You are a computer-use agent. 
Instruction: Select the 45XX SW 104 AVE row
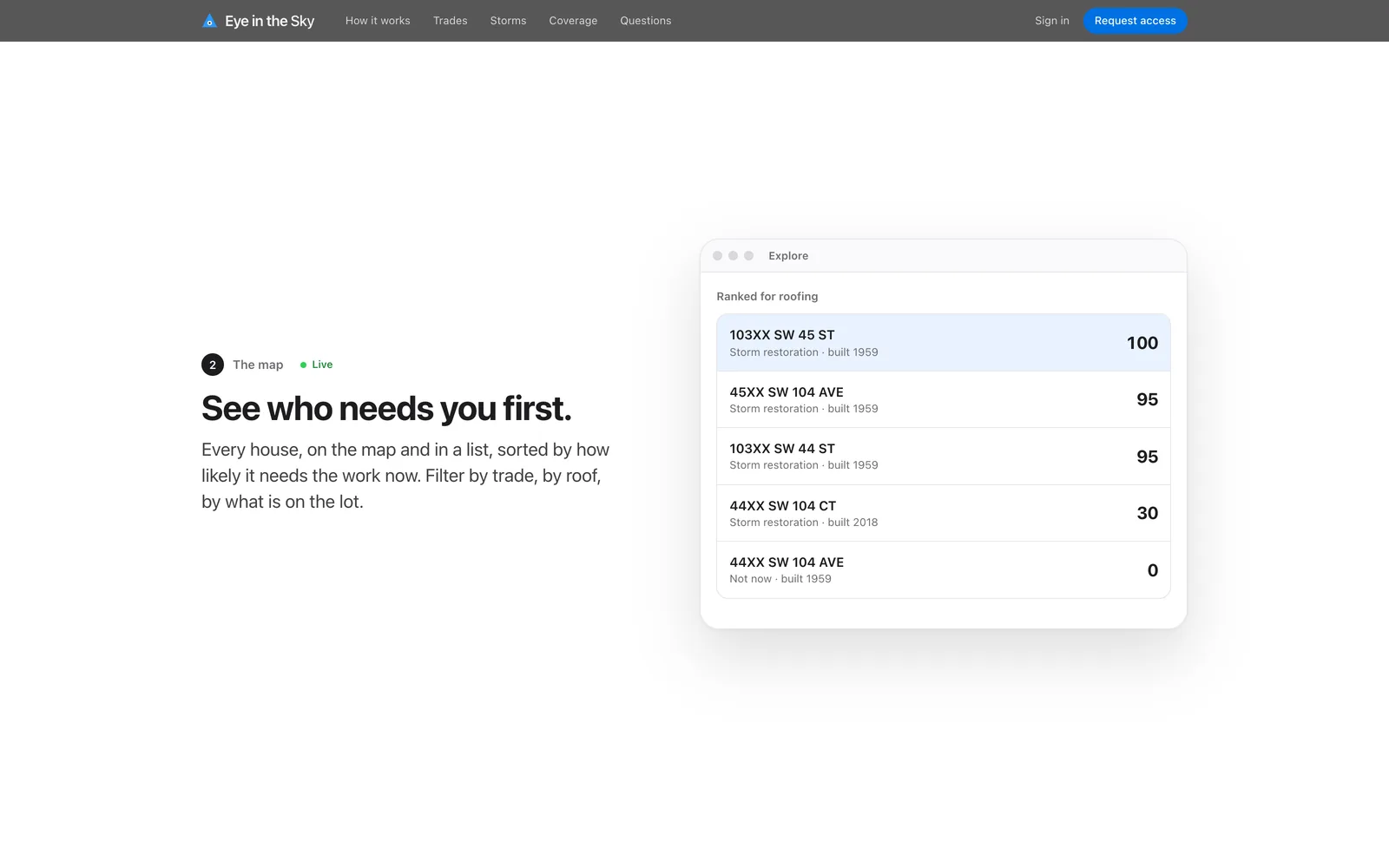tap(943, 399)
